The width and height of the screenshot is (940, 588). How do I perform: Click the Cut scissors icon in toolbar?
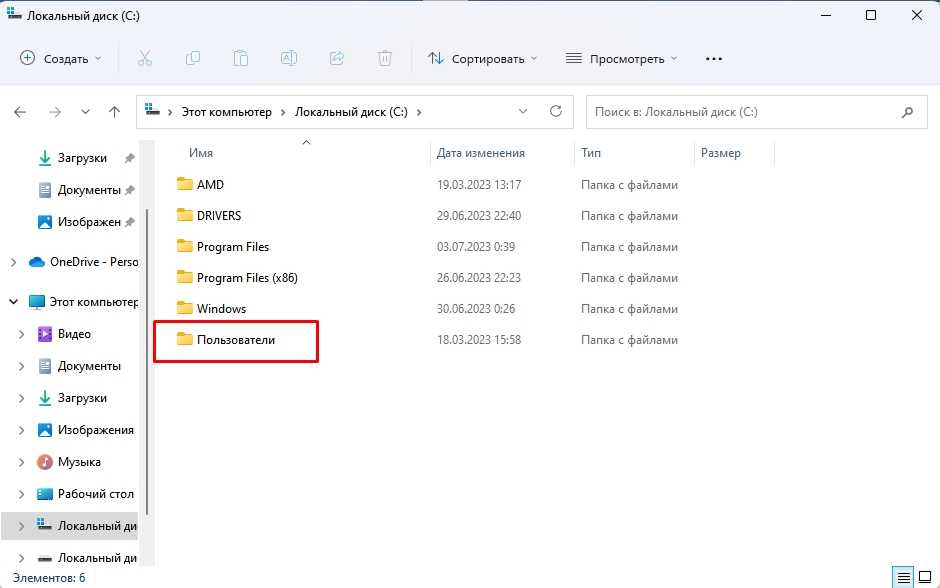[x=144, y=59]
